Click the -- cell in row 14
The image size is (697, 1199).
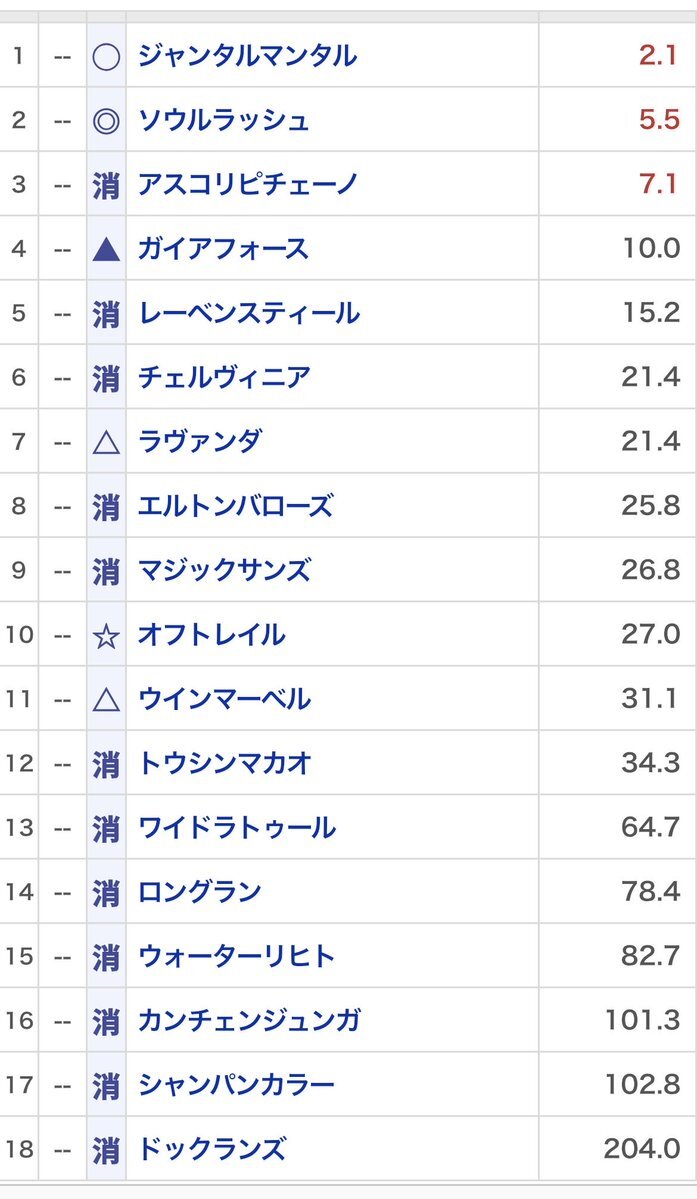63,892
